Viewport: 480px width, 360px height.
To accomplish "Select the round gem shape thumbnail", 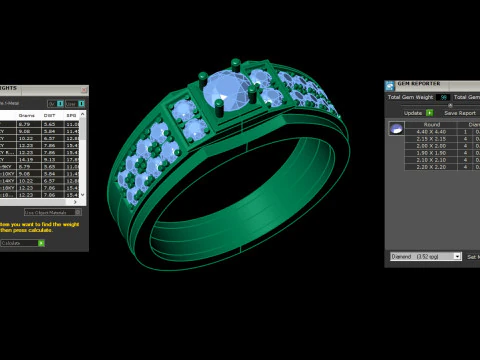I will [x=397, y=128].
